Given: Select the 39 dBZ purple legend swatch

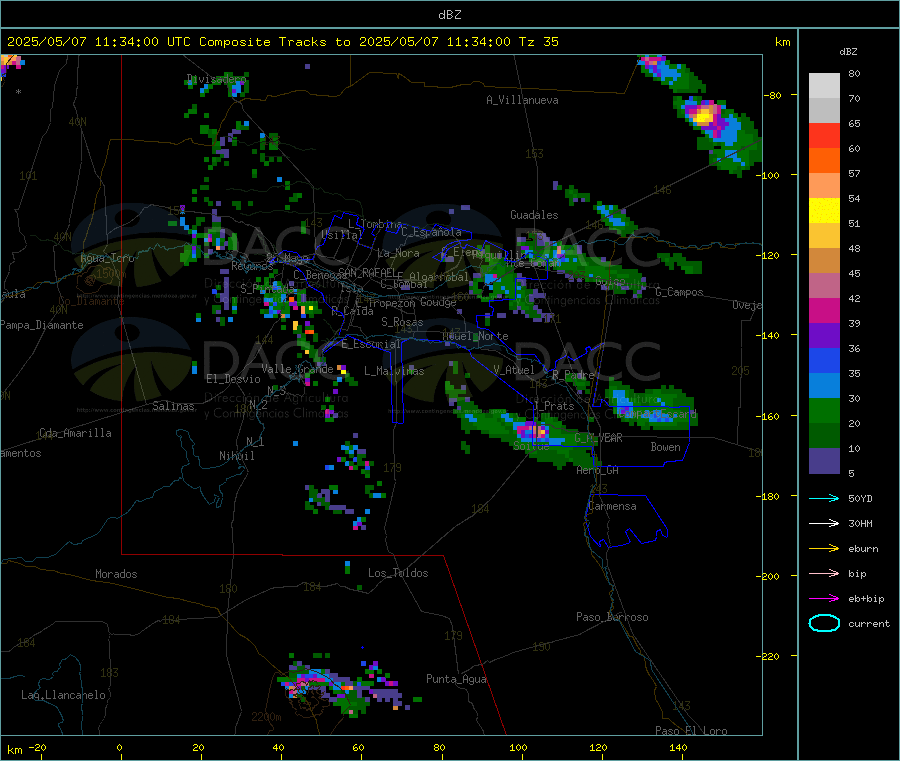Looking at the screenshot, I should click(824, 336).
